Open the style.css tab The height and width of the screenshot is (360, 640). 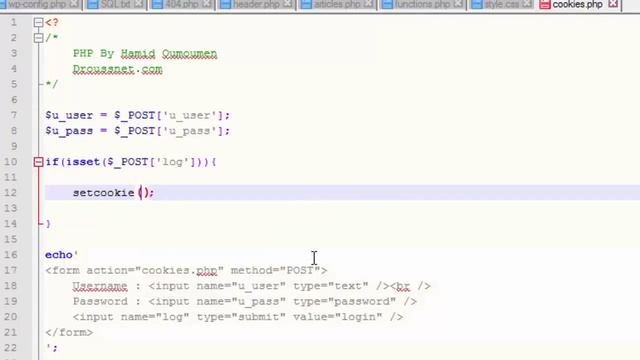pos(501,4)
